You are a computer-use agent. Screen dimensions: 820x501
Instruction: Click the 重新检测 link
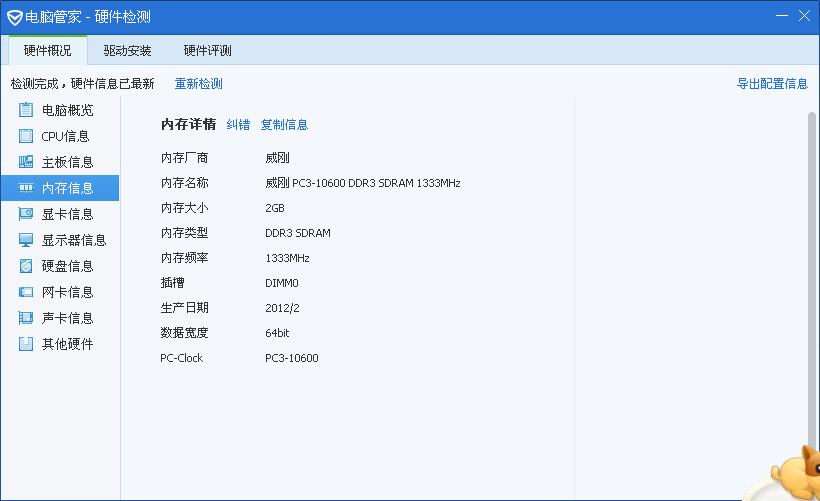(x=199, y=84)
